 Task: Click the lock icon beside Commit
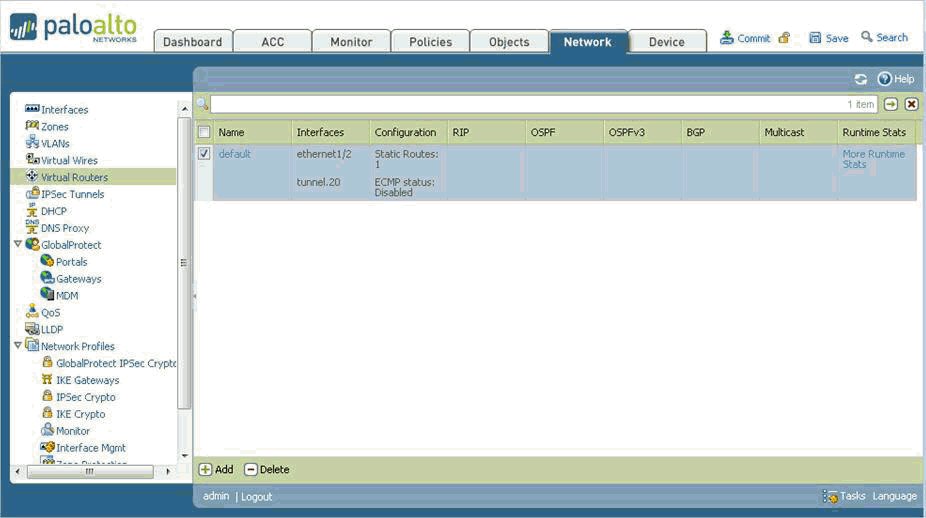click(784, 38)
